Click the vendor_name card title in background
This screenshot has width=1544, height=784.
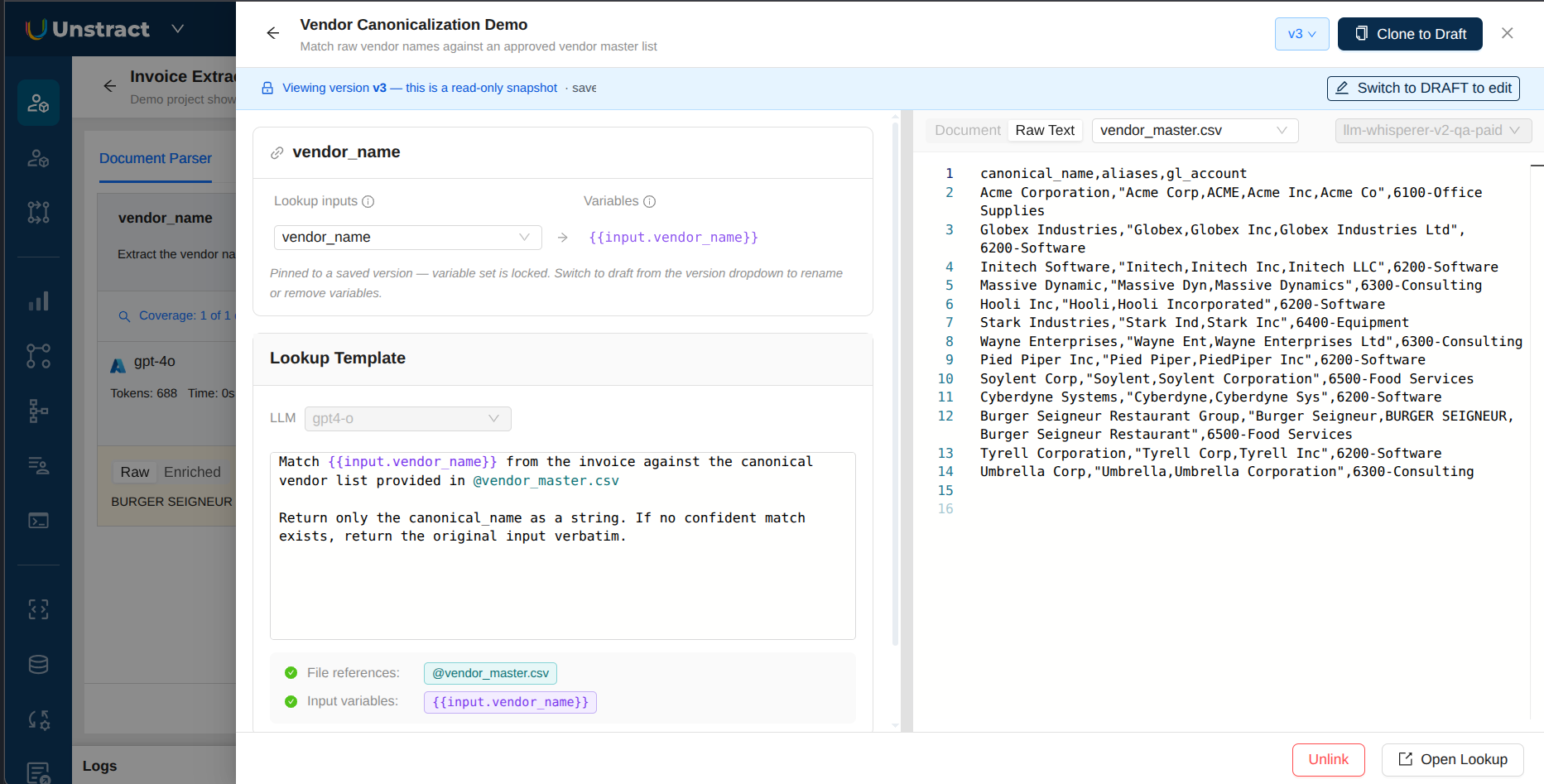166,219
